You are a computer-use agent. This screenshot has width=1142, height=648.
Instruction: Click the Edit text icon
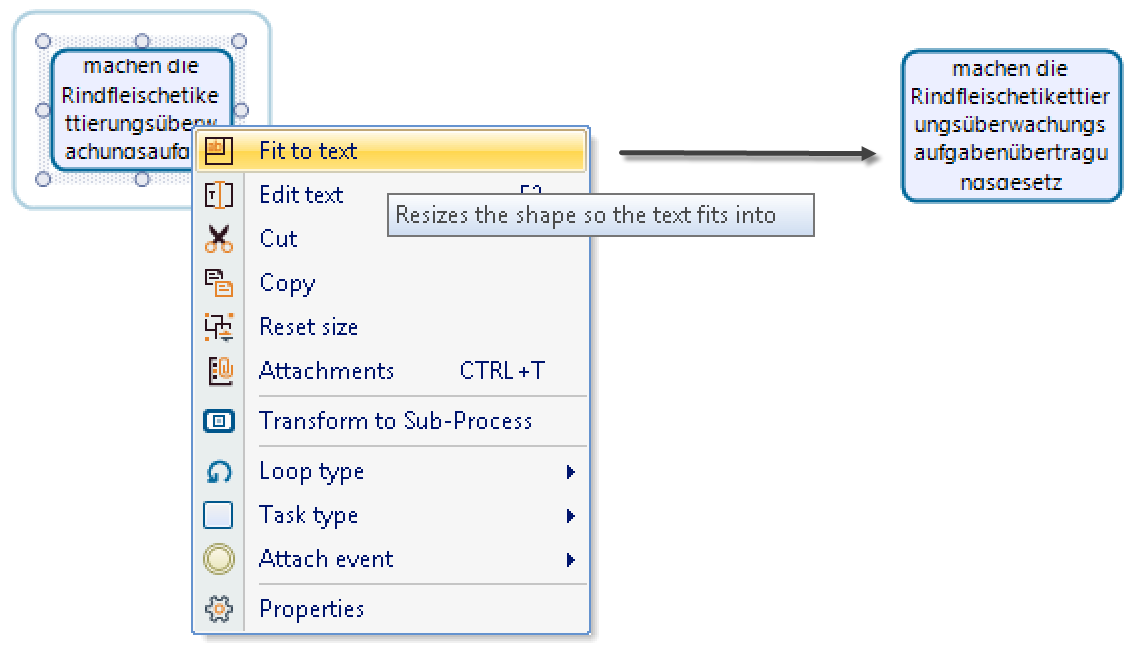point(218,195)
